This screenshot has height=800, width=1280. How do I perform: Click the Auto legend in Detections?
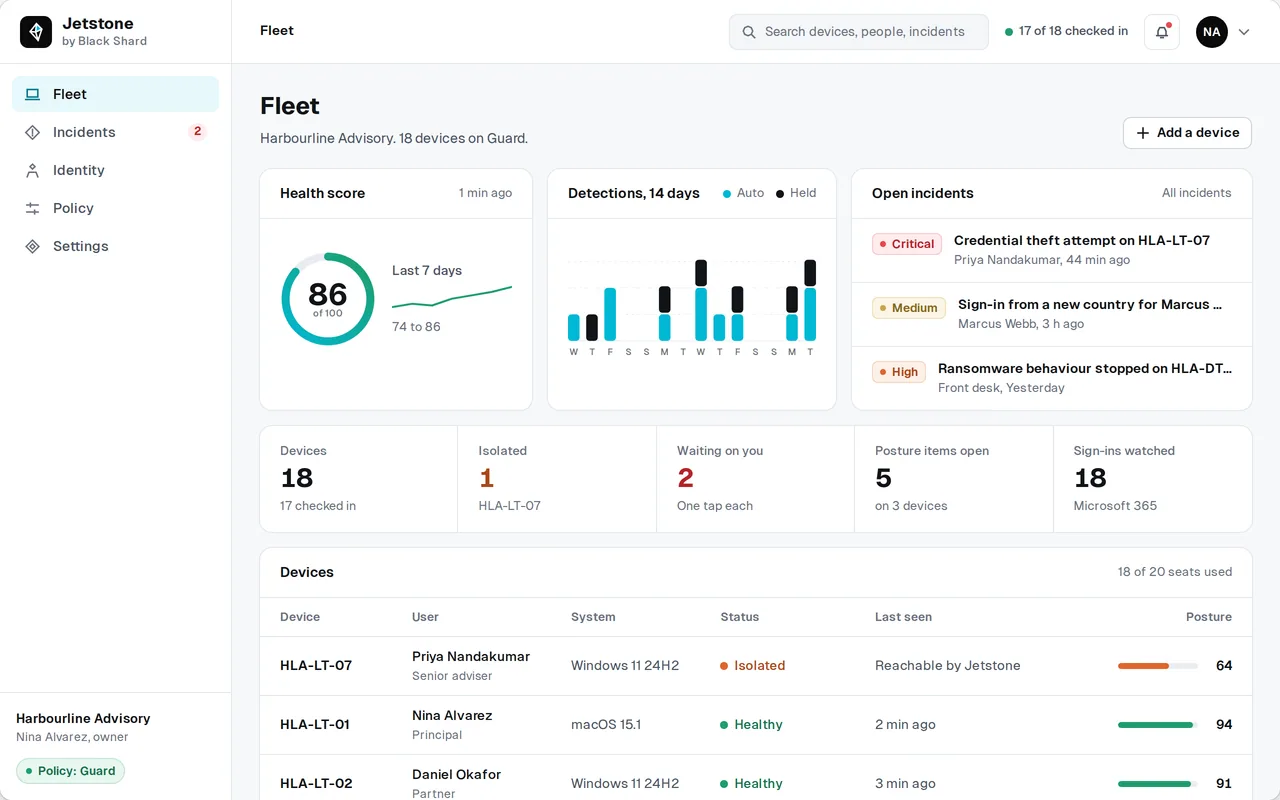[743, 193]
